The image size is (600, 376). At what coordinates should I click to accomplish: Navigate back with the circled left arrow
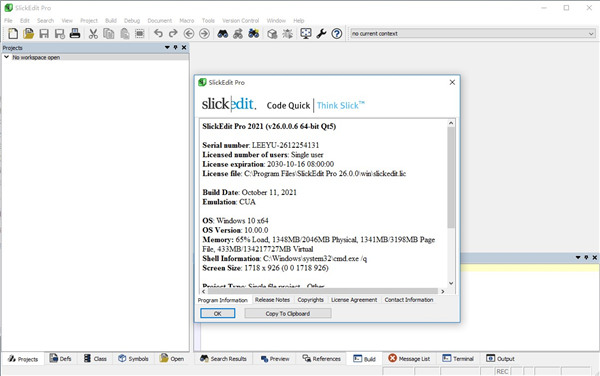pos(189,34)
